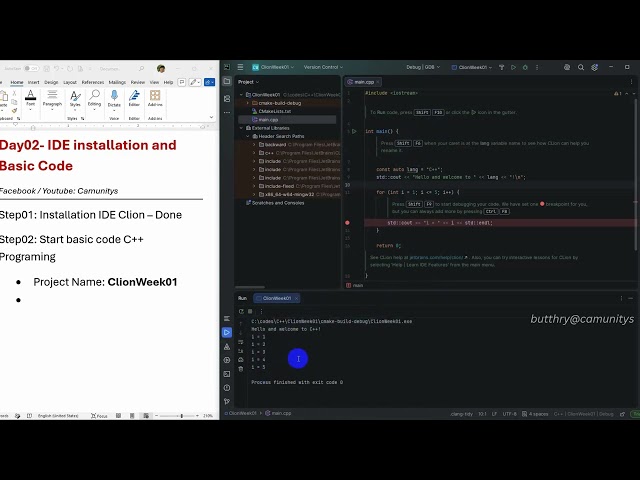This screenshot has width=640, height=480.
Task: Open the Terminal tool window icon
Action: click(227, 374)
